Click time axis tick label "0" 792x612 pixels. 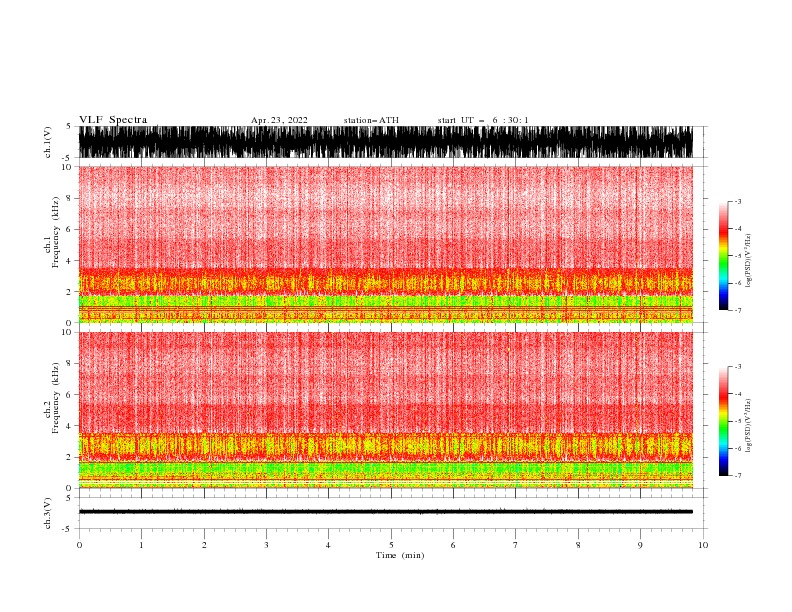(x=79, y=545)
